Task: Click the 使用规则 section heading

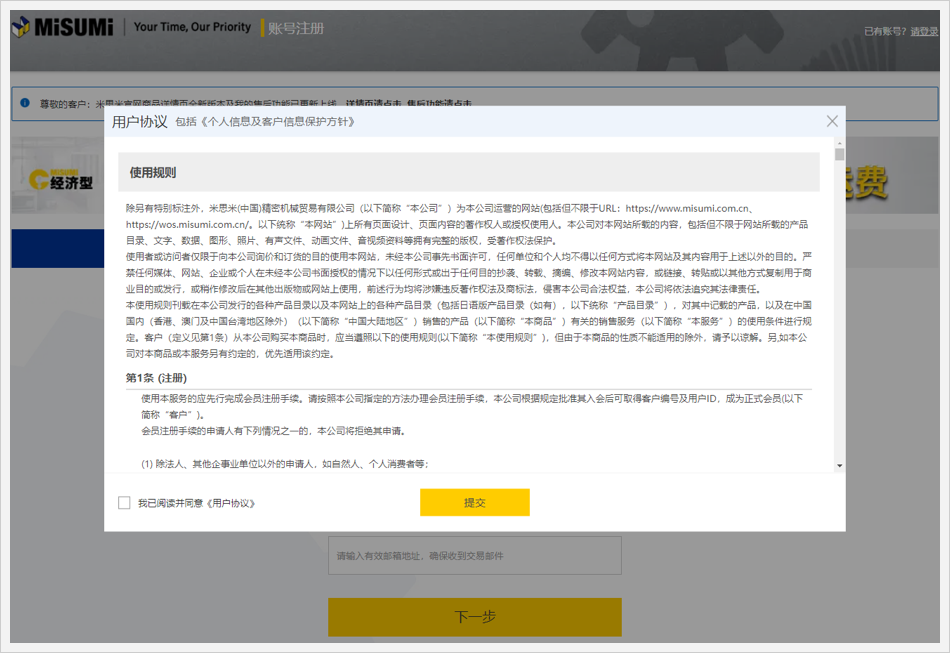Action: (x=153, y=172)
